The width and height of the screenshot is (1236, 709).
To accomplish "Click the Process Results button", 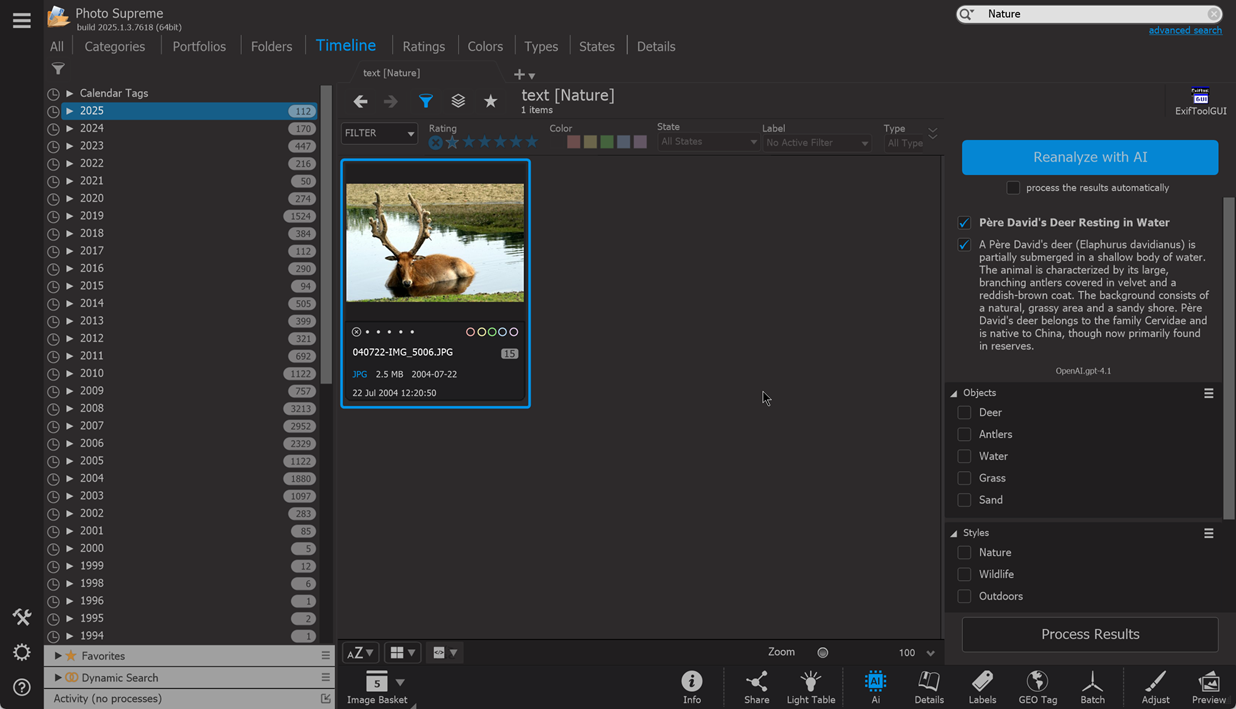I will [1090, 634].
